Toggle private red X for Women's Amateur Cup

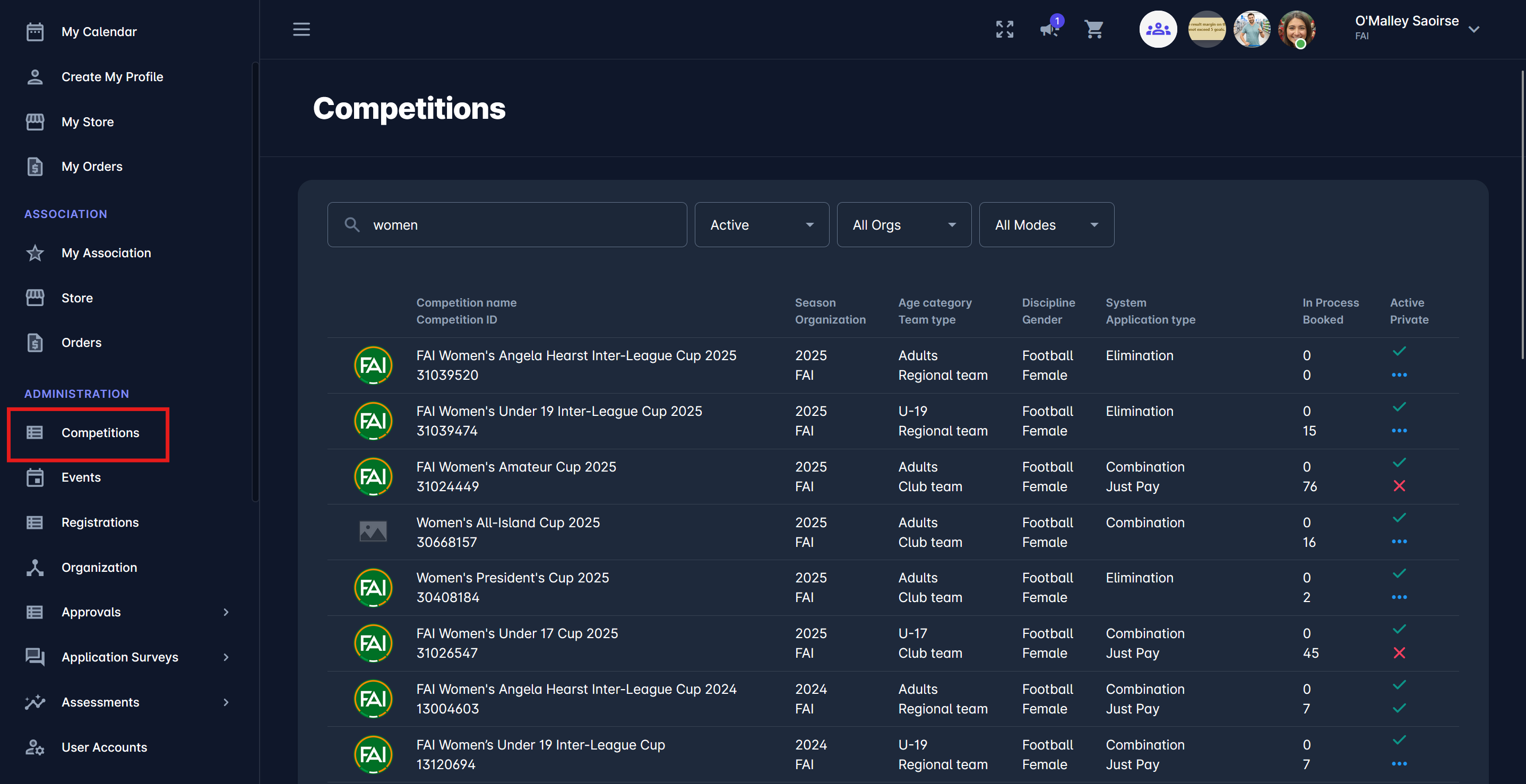[x=1399, y=486]
